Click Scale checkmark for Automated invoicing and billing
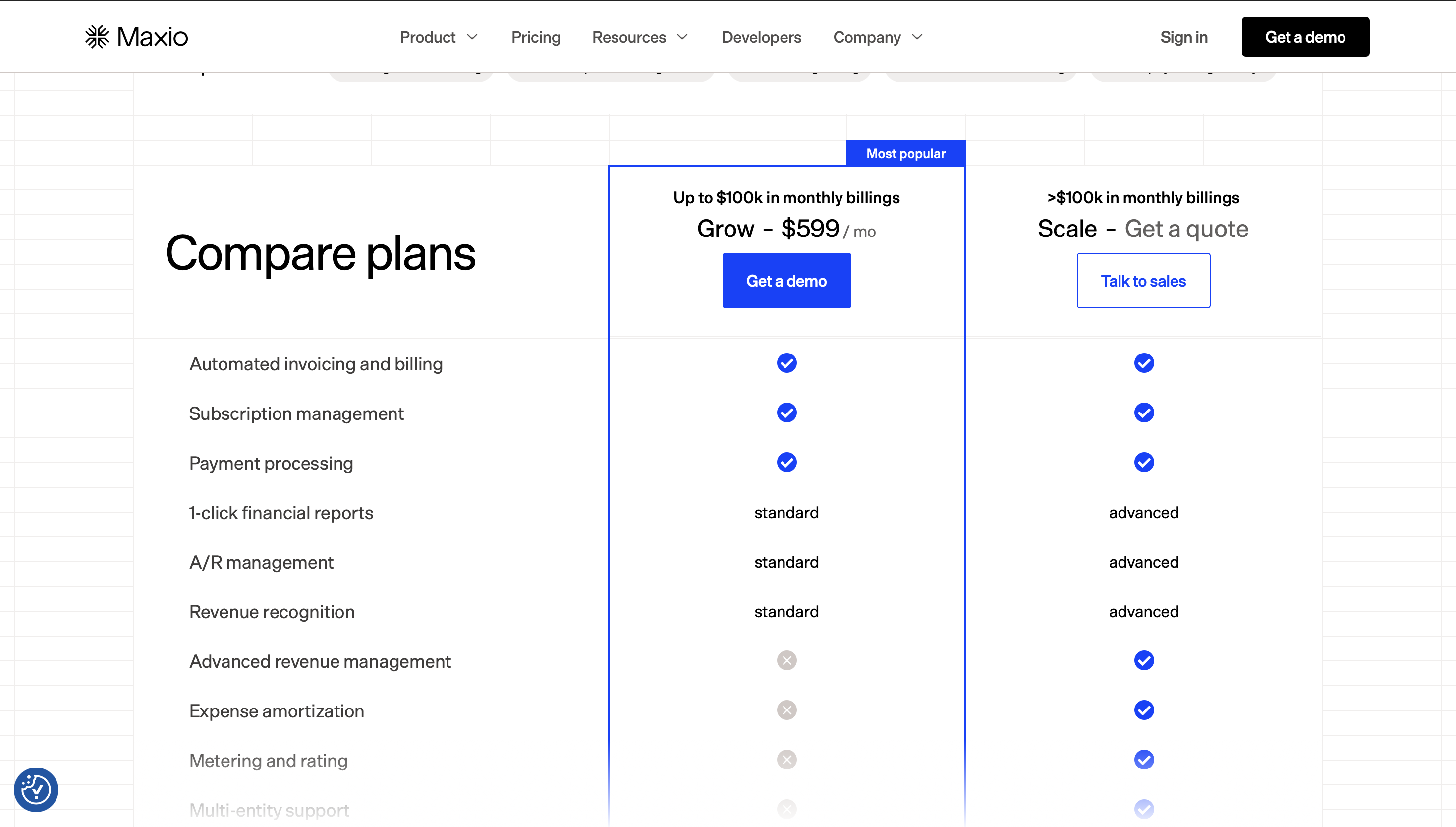Image resolution: width=1456 pixels, height=827 pixels. [x=1144, y=363]
